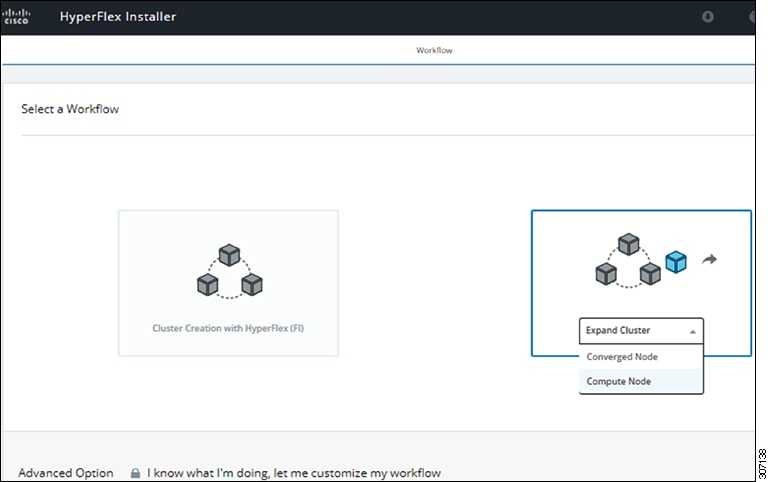This screenshot has width=768, height=482.
Task: Click the curved arrow expand icon
Action: [x=709, y=259]
